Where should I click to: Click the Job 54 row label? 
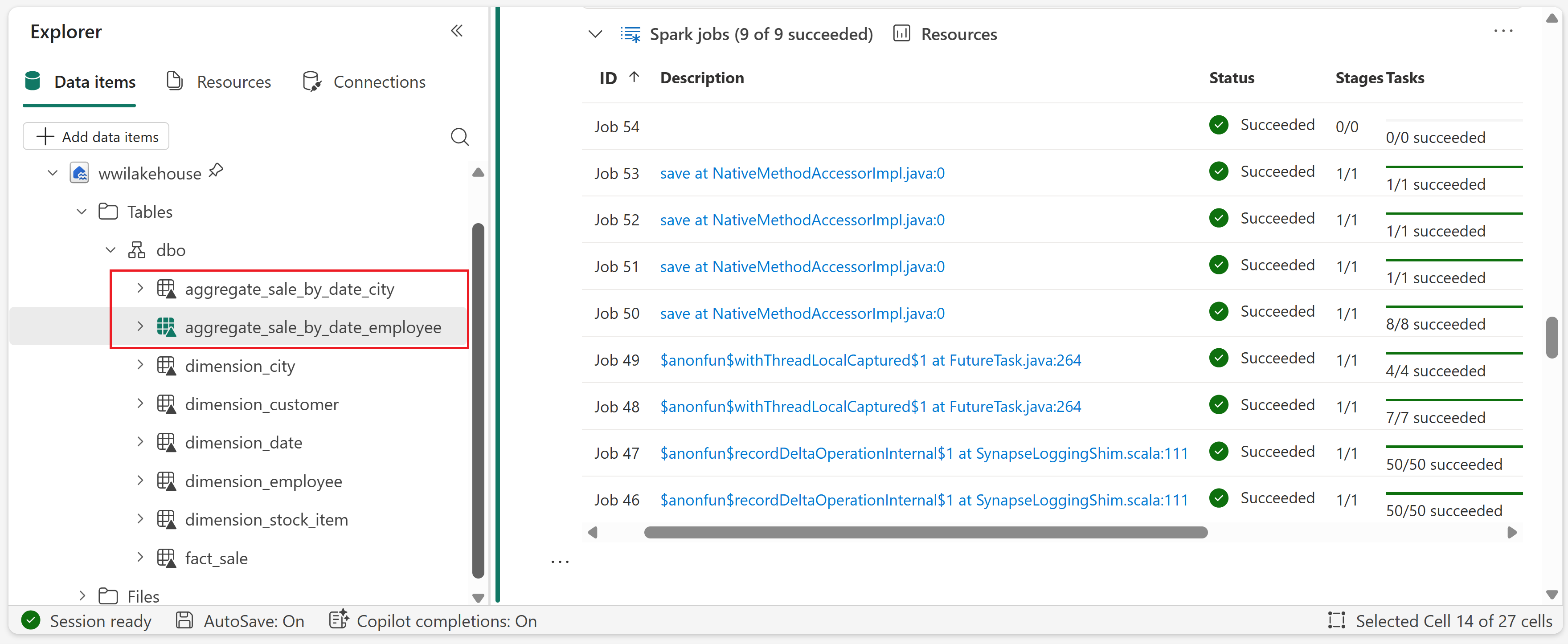point(616,126)
